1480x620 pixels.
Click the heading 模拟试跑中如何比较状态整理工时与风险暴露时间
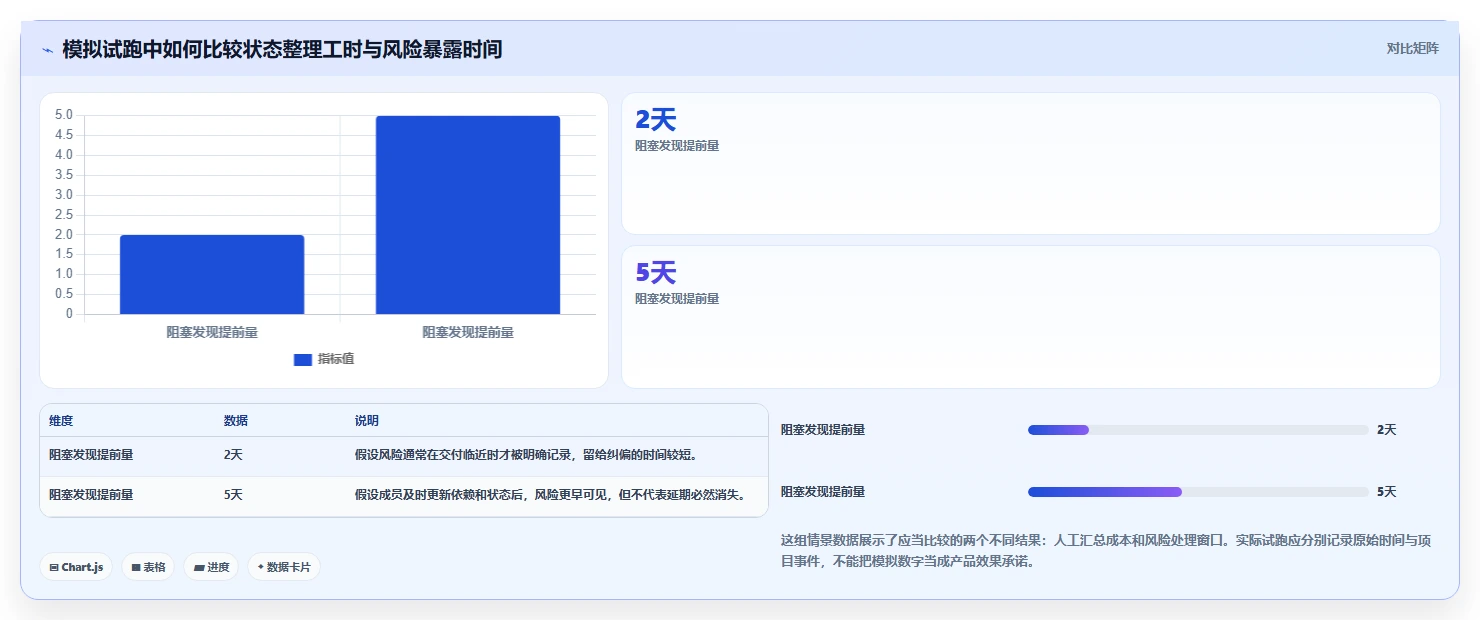[x=282, y=49]
